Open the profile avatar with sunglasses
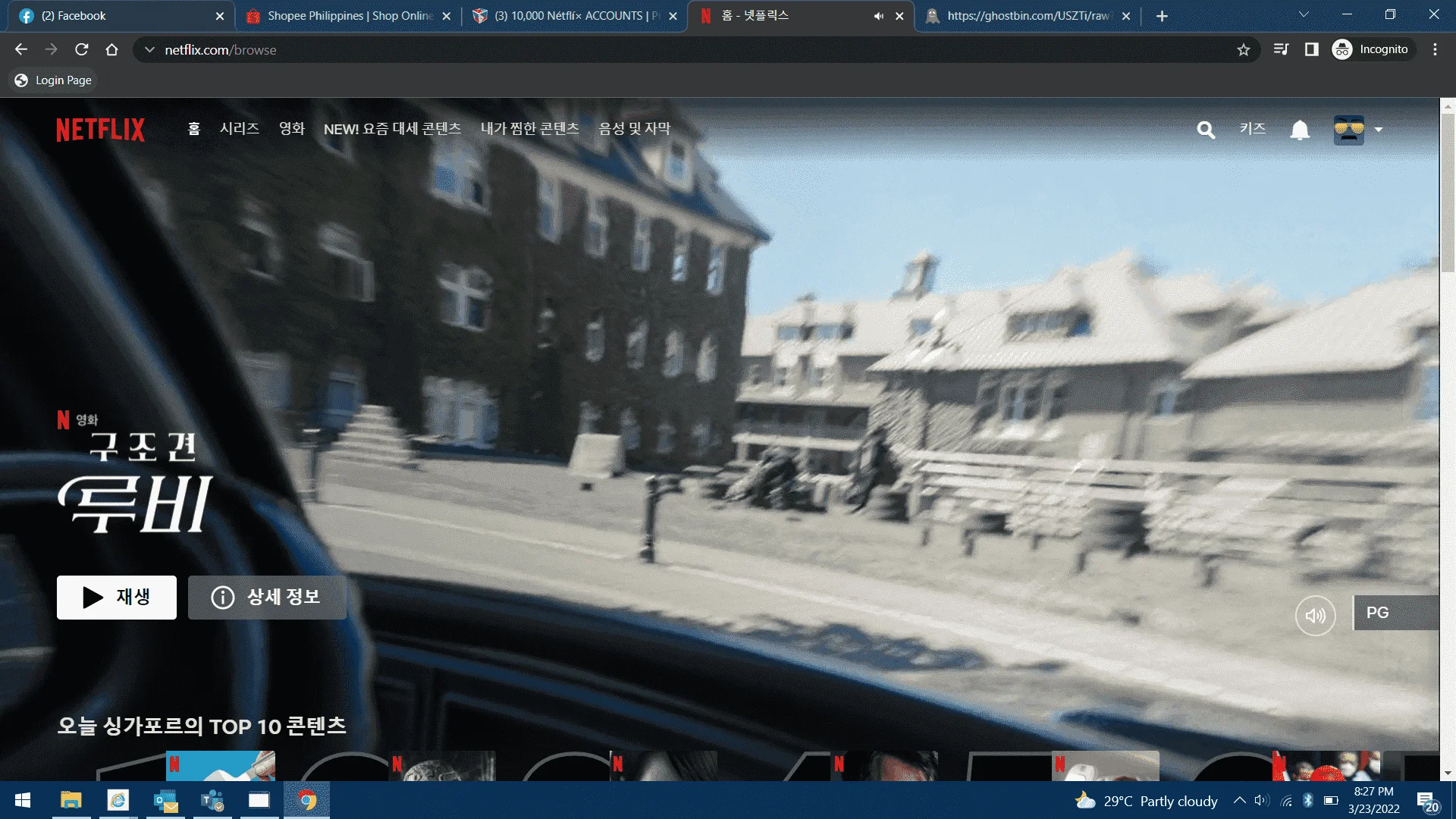1456x819 pixels. point(1349,130)
